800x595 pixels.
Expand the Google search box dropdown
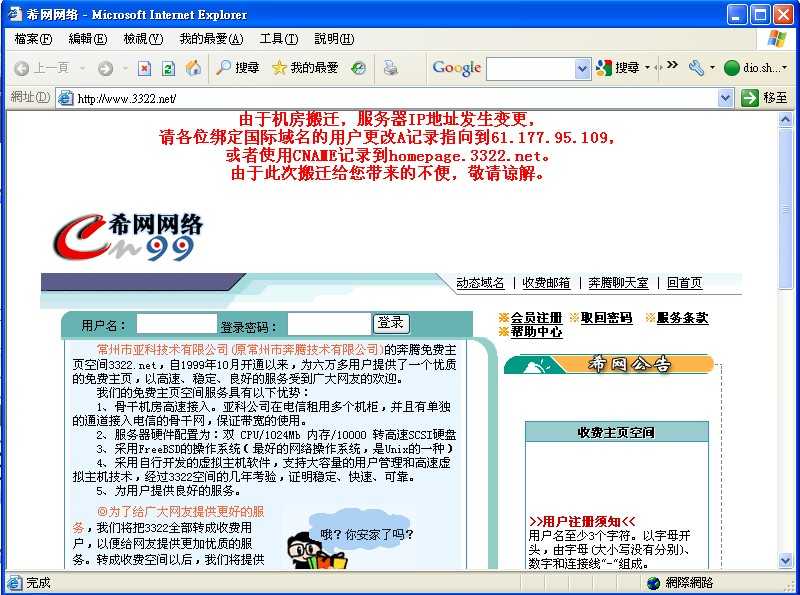tap(582, 68)
